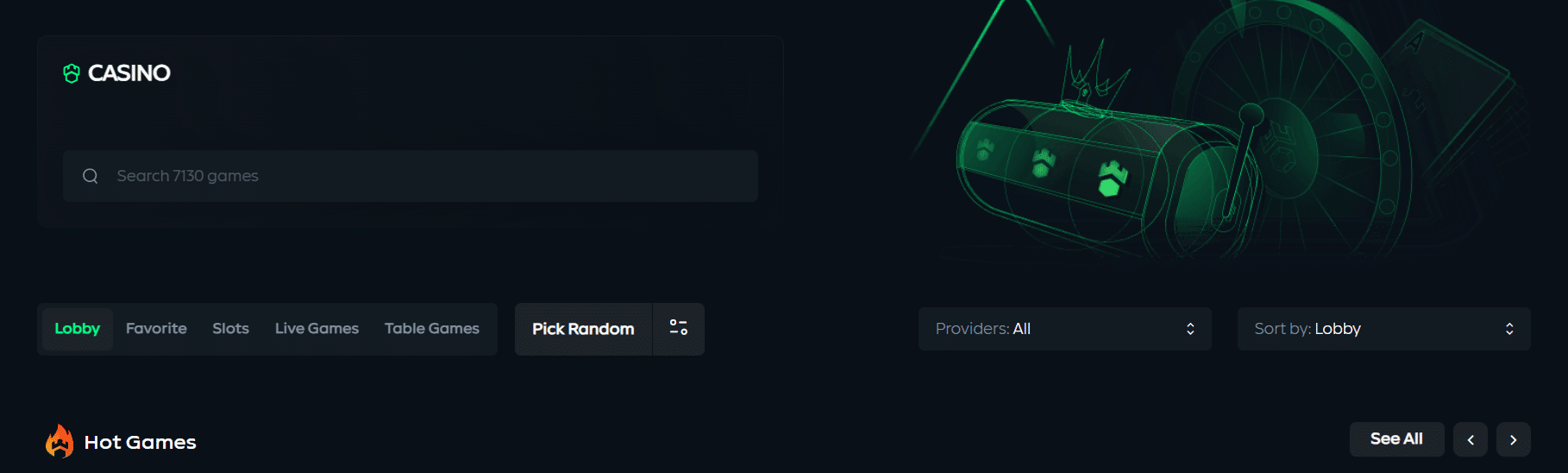Viewport: 1568px width, 473px height.
Task: Show the Table Games tab
Action: tap(431, 329)
